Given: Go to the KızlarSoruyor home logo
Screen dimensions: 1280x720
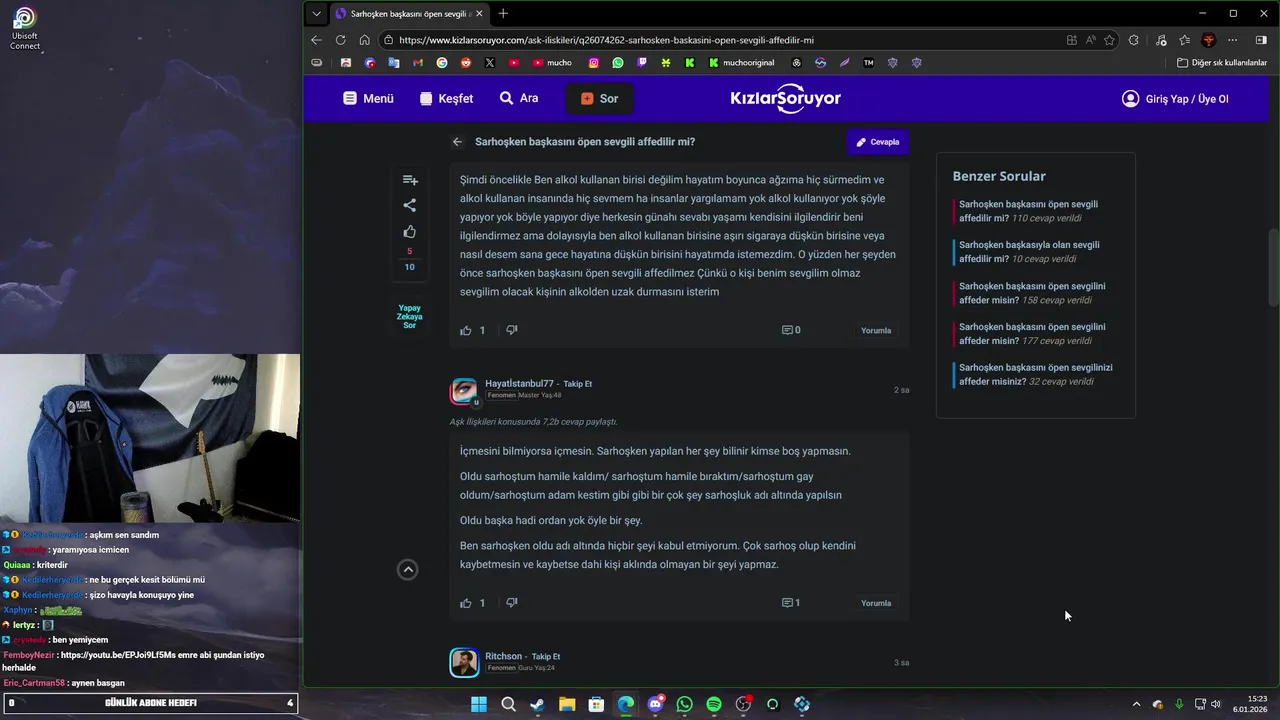Looking at the screenshot, I should pyautogui.click(x=785, y=98).
